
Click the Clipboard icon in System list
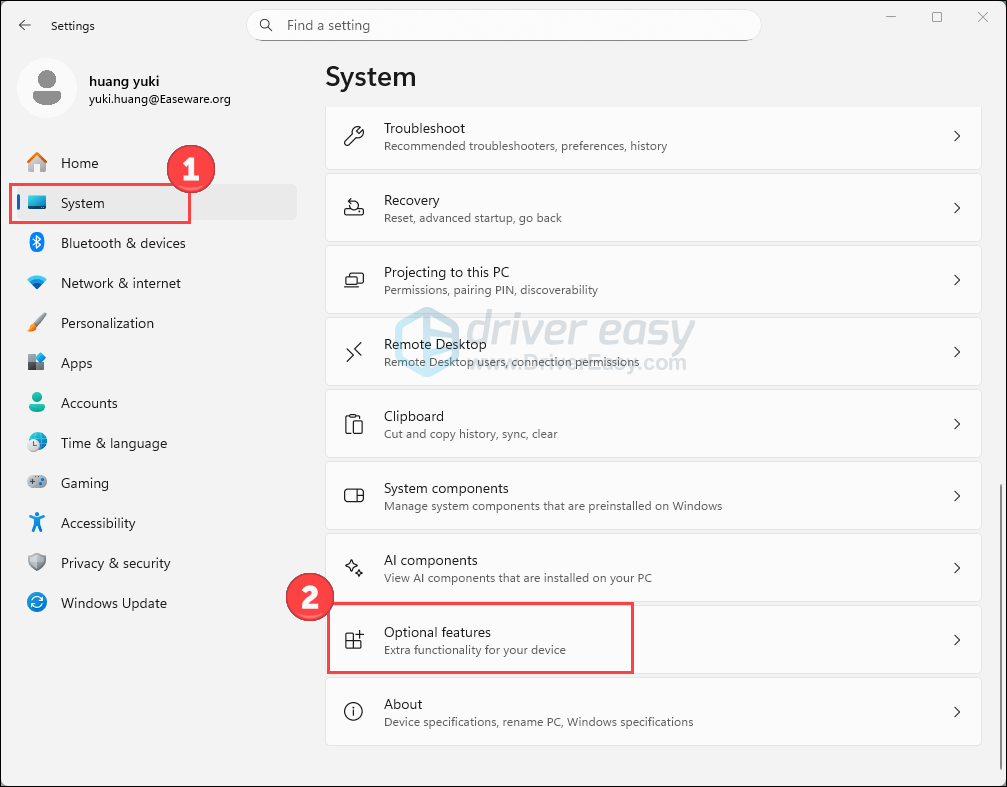(354, 424)
